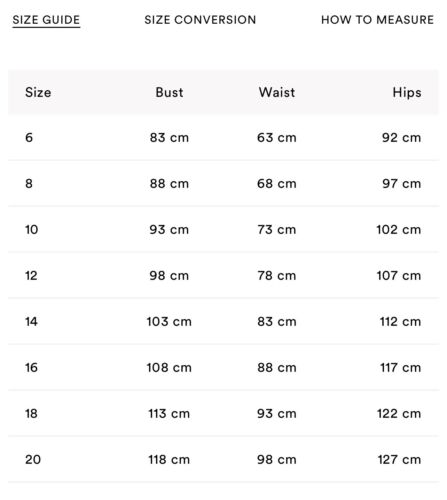Open the Size Guide tab
The width and height of the screenshot is (447, 500).
46,20
